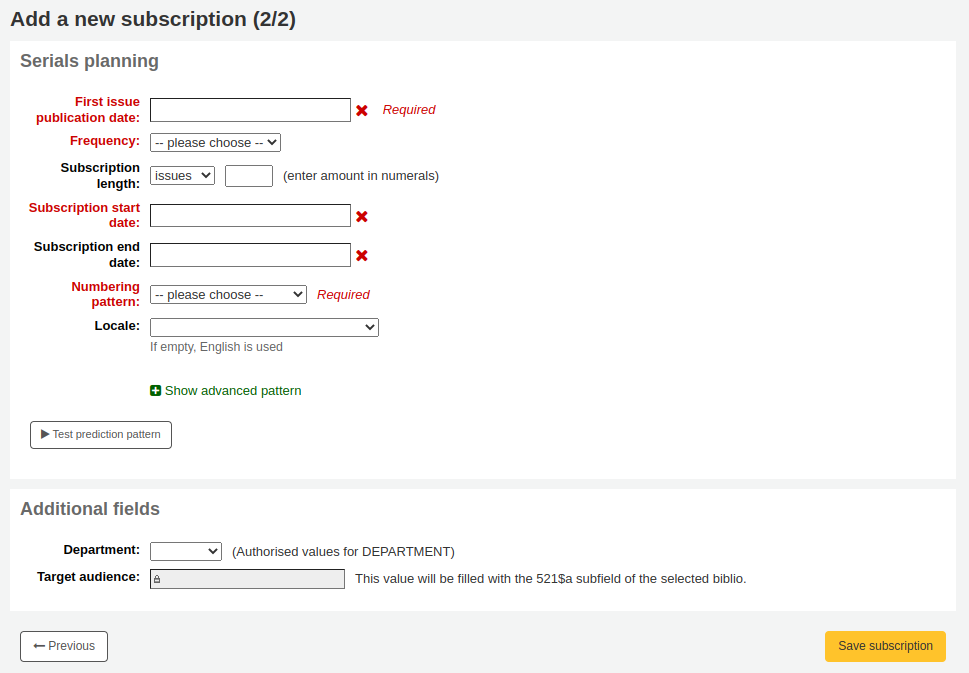Click the first issue publication date field
969x673 pixels.
point(250,110)
